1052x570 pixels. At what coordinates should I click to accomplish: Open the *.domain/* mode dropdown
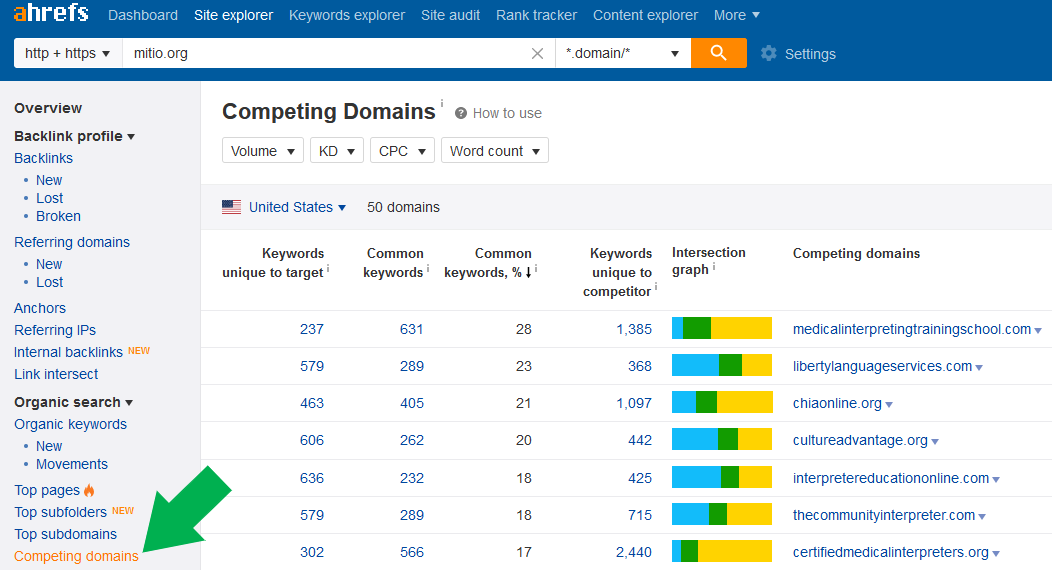pyautogui.click(x=623, y=53)
